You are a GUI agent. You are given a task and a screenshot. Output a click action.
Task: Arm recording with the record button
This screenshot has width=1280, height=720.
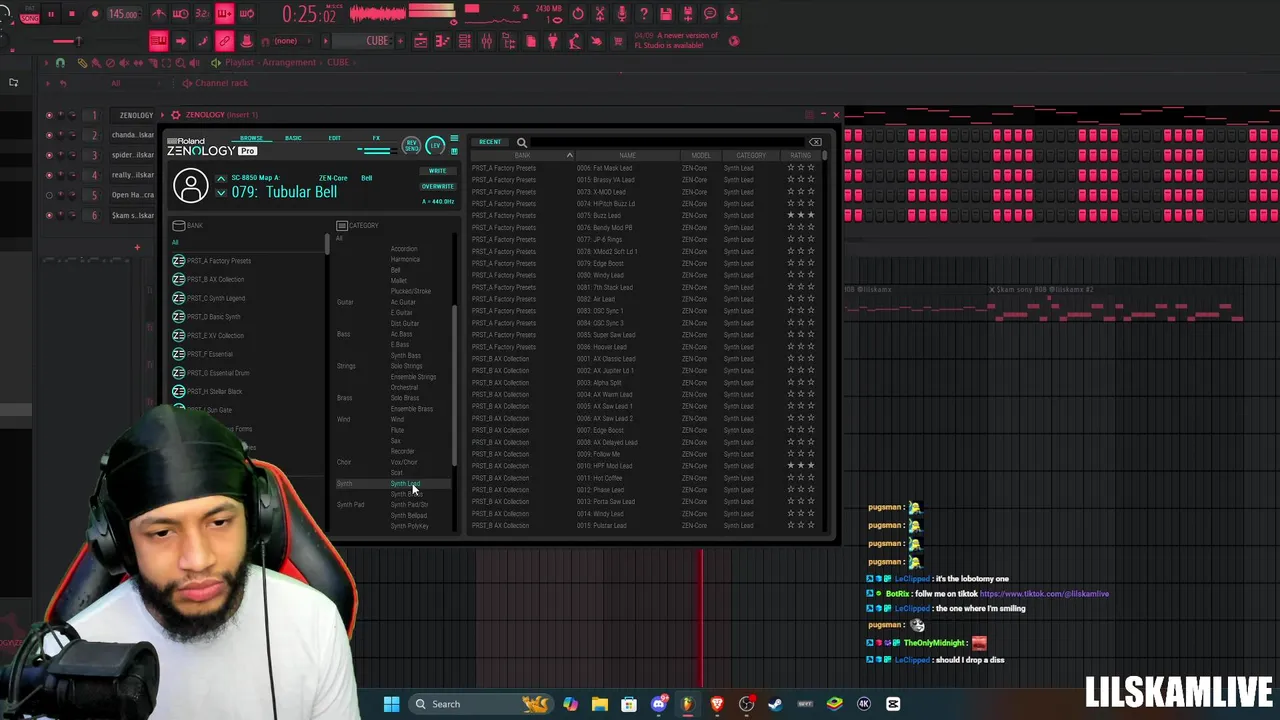(95, 14)
